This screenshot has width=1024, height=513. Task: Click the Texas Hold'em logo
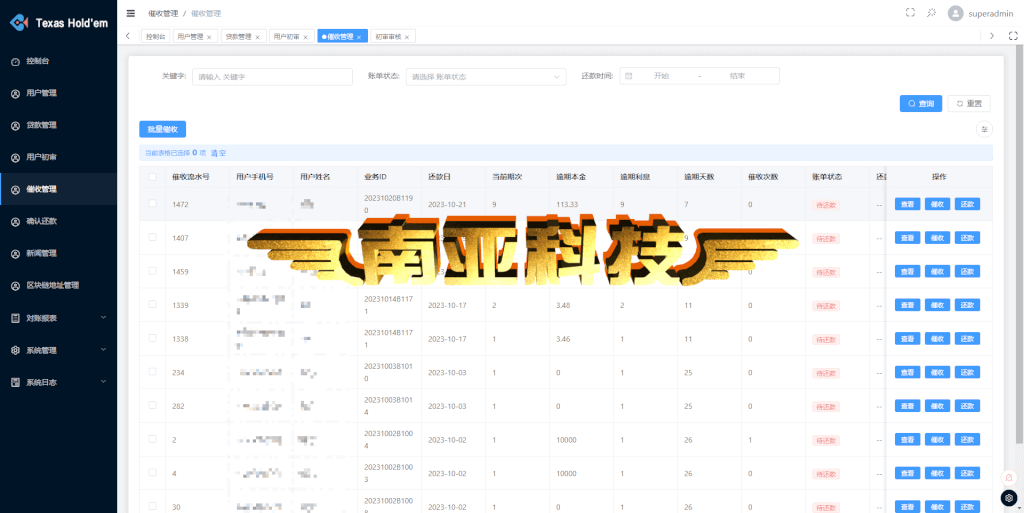click(x=59, y=23)
